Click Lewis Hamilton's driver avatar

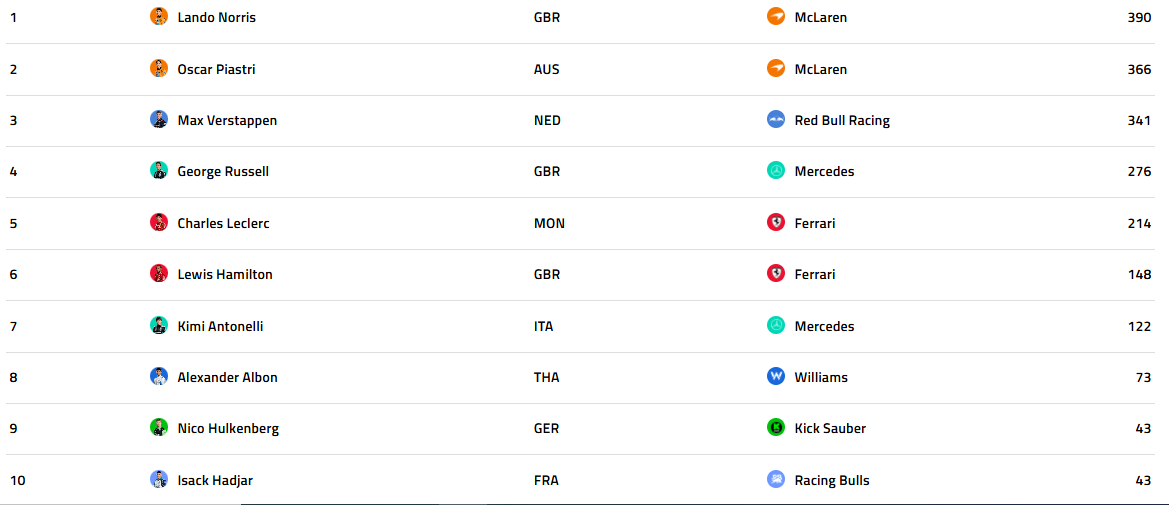[159, 274]
